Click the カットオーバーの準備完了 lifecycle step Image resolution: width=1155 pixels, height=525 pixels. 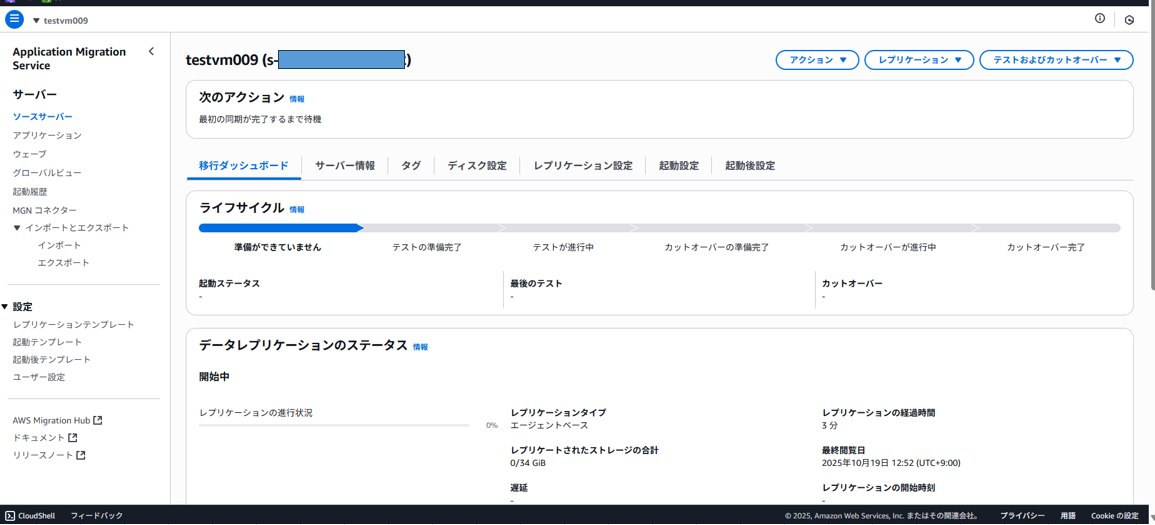tap(717, 247)
